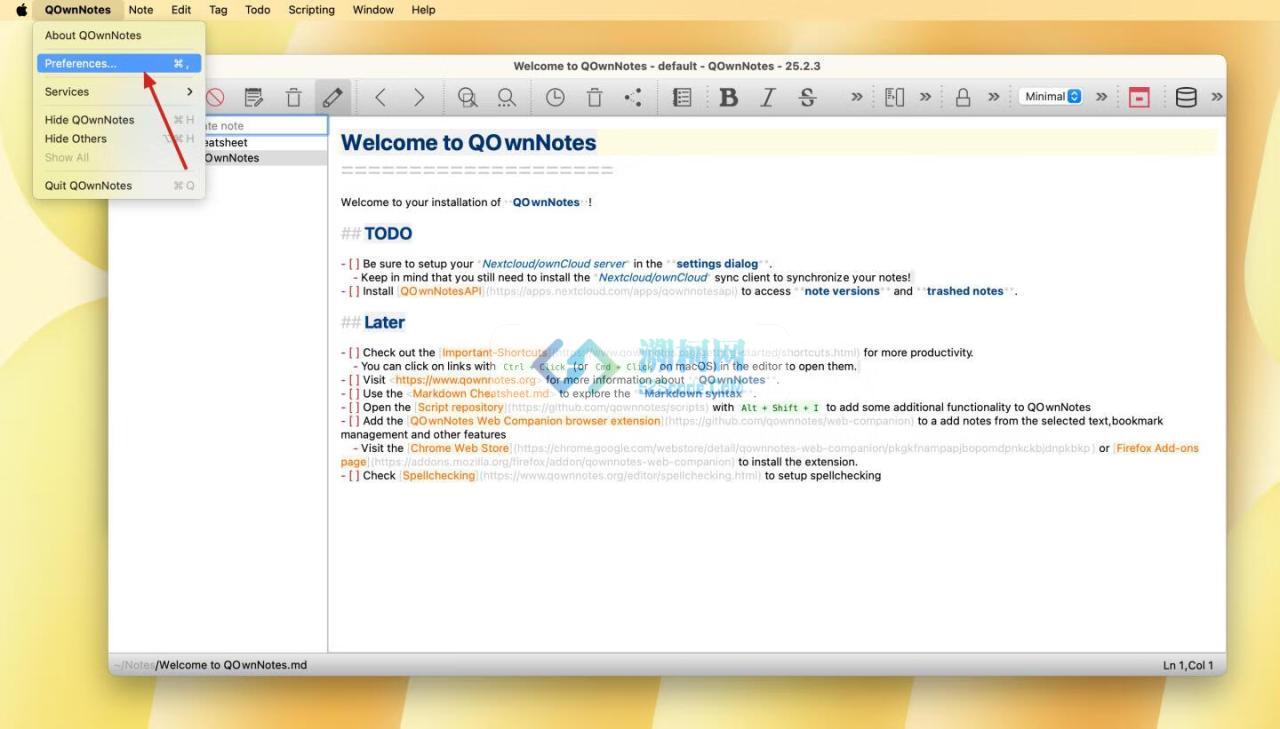
Task: Open note versions clock icon
Action: pyautogui.click(x=554, y=97)
